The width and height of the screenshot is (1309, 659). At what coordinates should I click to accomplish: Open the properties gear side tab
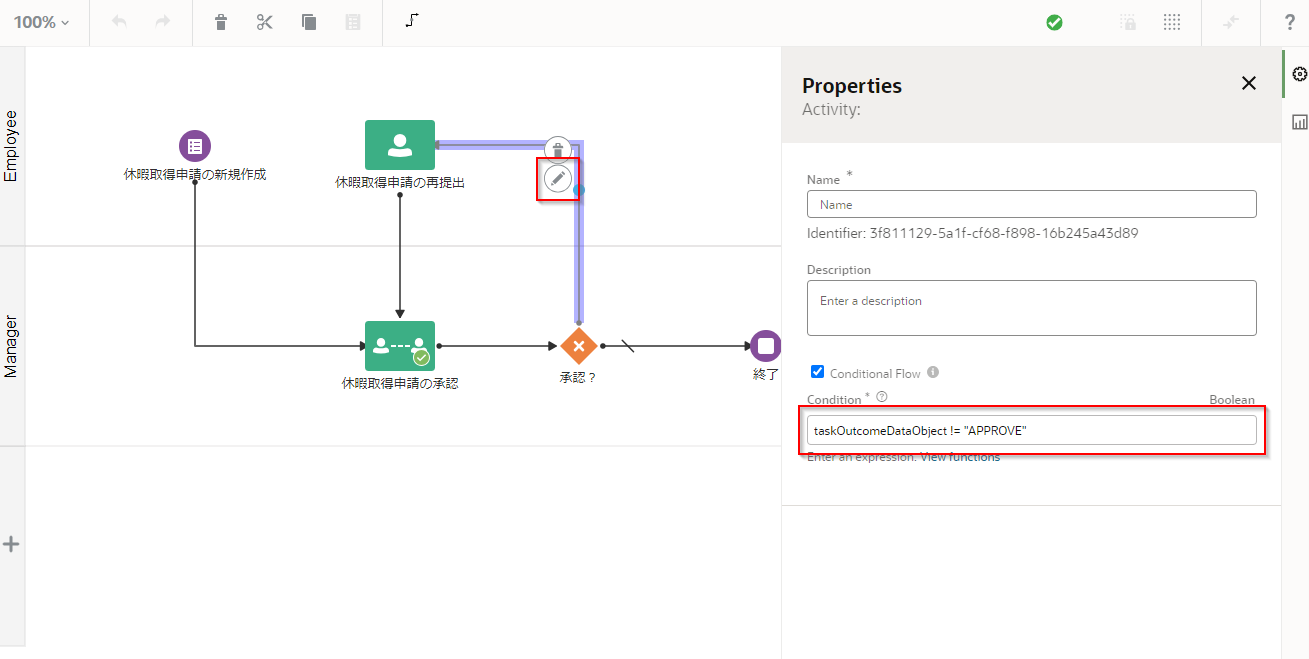(1299, 74)
